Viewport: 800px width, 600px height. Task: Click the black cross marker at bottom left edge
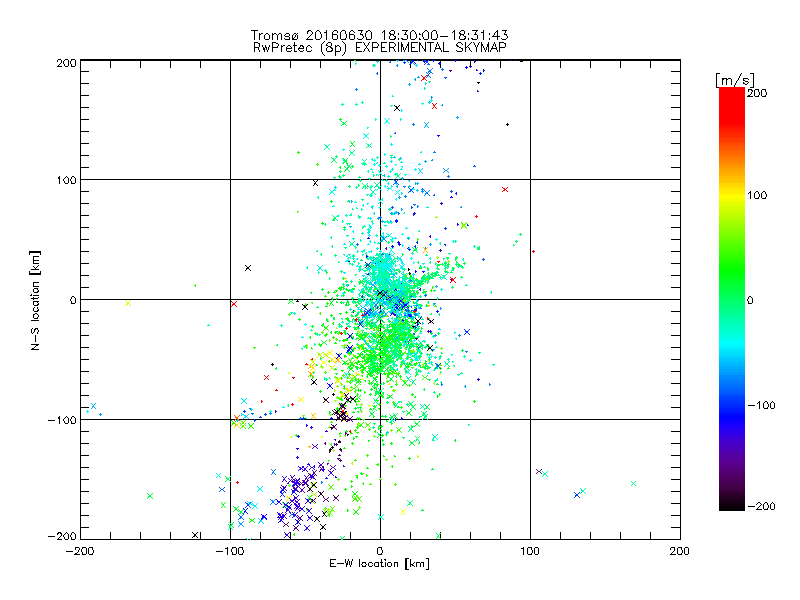195,535
